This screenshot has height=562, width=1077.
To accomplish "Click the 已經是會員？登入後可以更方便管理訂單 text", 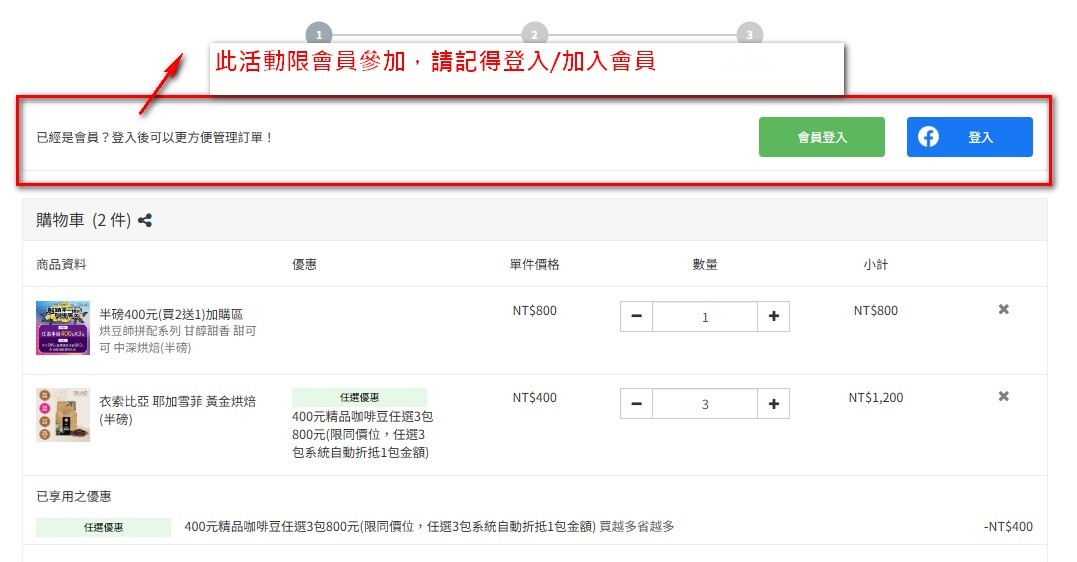I will click(x=155, y=137).
